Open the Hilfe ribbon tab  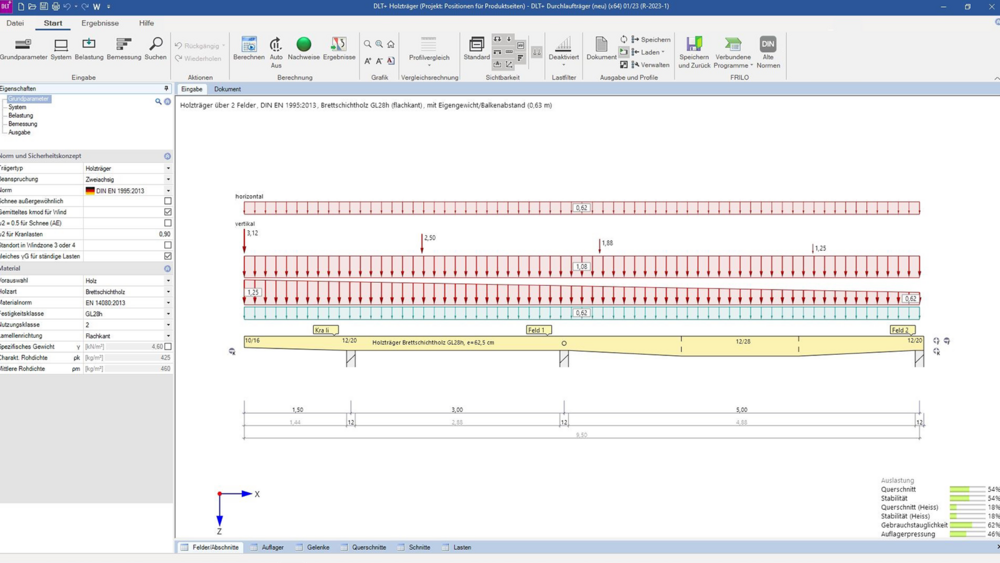click(x=146, y=23)
